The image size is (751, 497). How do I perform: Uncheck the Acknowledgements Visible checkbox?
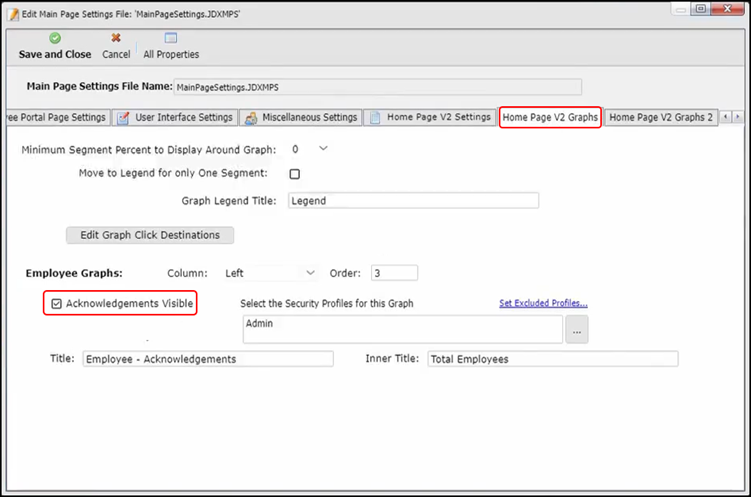point(56,303)
